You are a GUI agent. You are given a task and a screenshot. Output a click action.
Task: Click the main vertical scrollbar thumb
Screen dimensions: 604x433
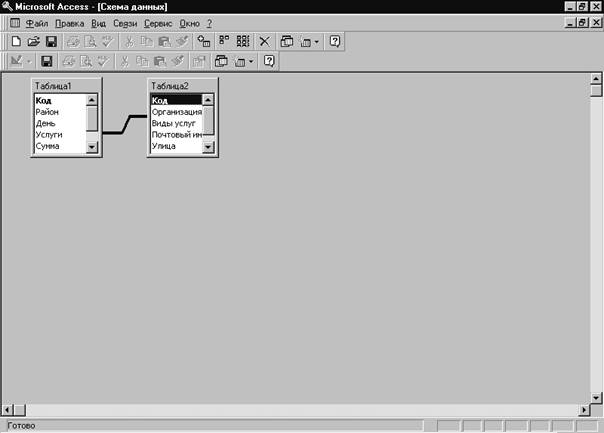pyautogui.click(x=596, y=91)
